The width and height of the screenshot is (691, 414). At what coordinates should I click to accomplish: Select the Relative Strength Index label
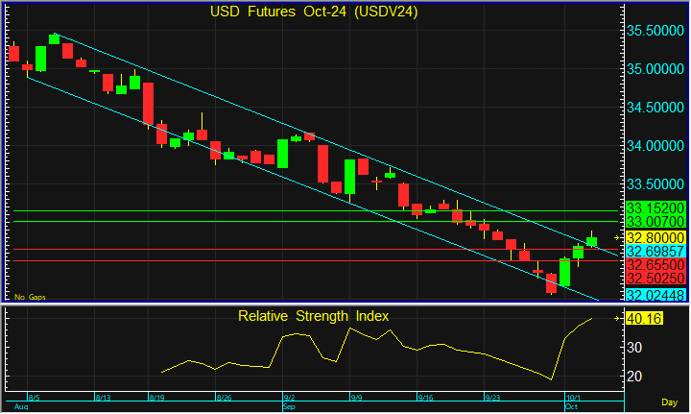point(313,316)
